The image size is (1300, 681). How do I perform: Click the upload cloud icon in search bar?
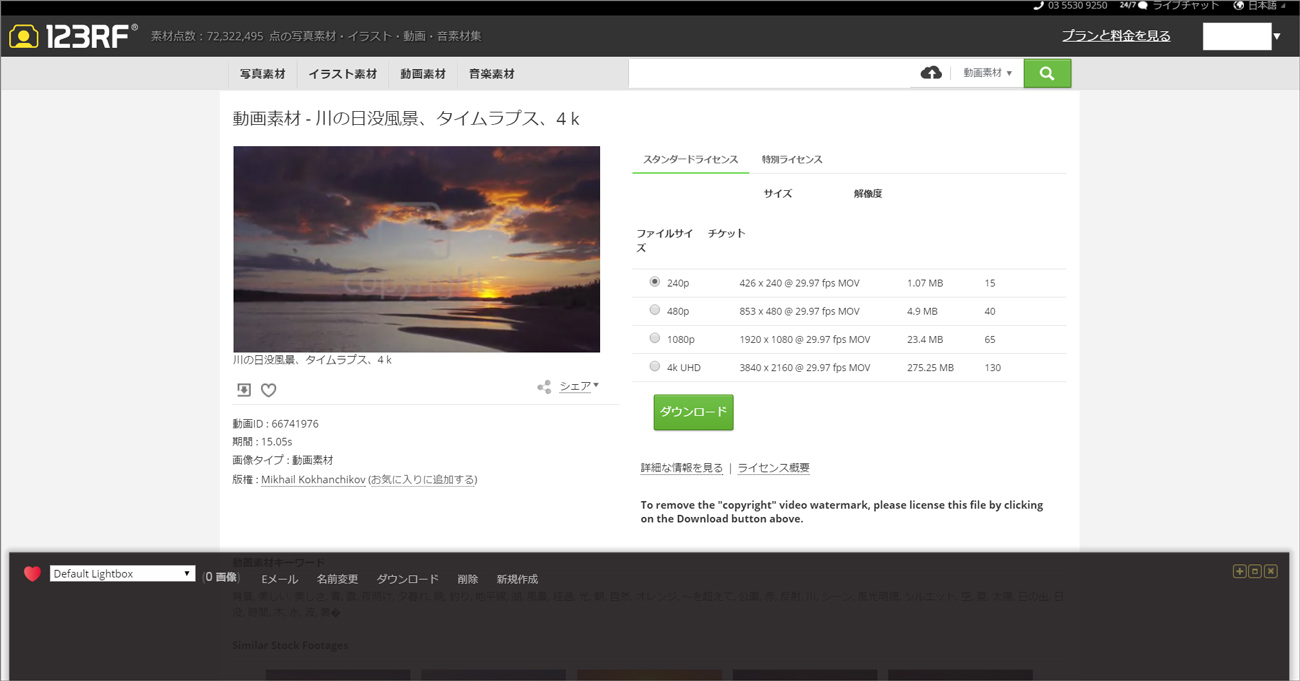(931, 73)
